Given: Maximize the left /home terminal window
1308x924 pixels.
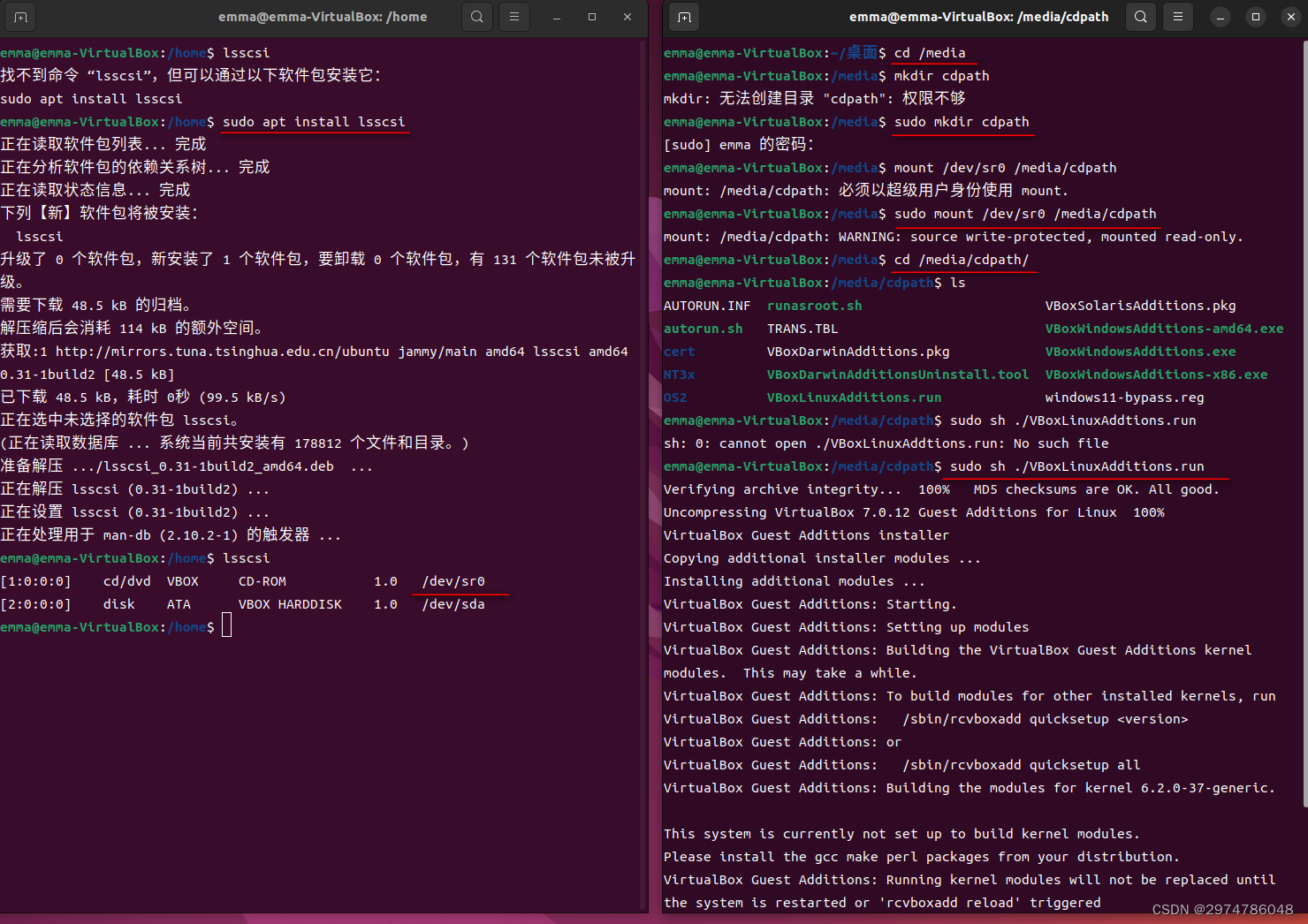Looking at the screenshot, I should point(592,17).
